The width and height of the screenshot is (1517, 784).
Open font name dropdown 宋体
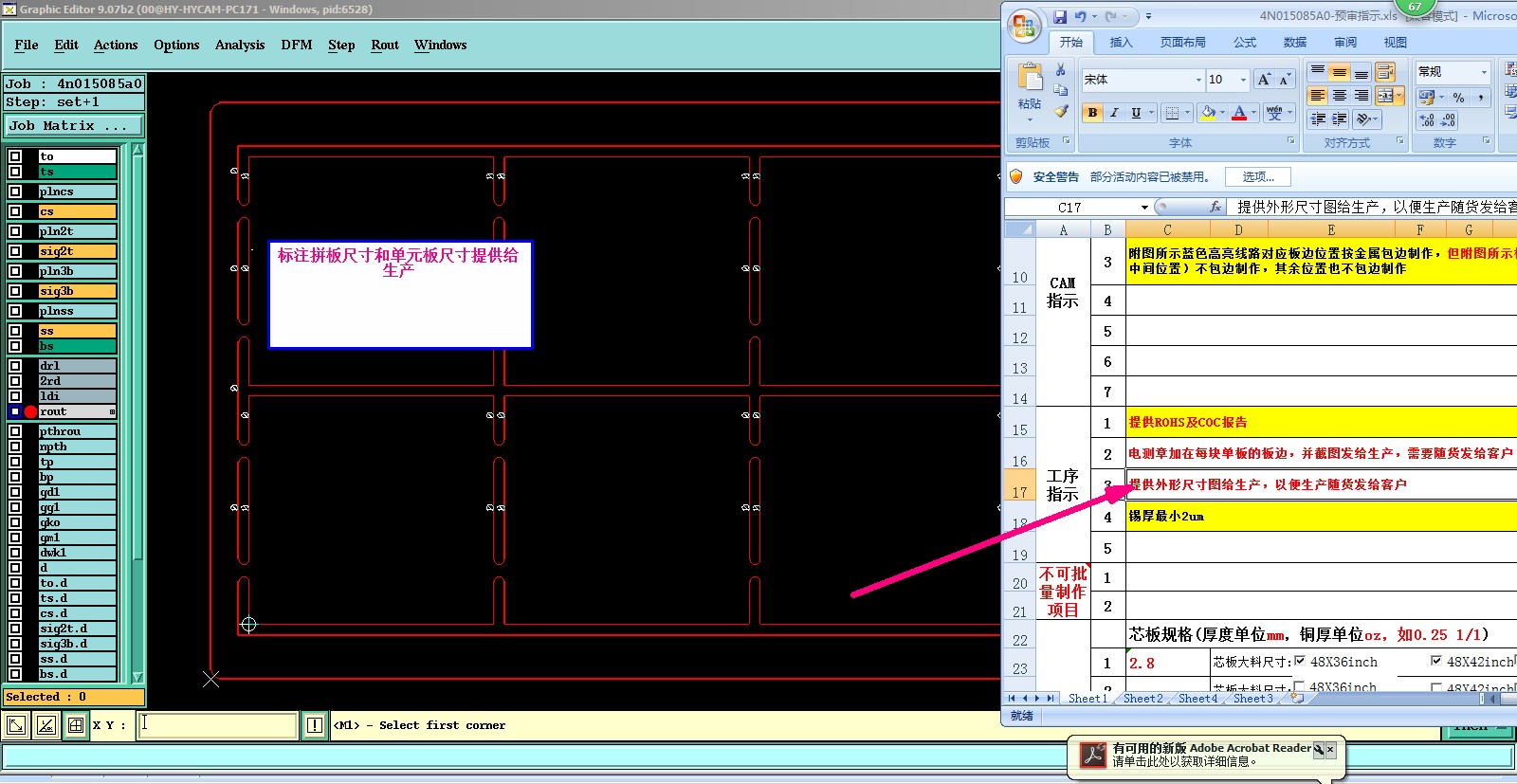[1198, 80]
